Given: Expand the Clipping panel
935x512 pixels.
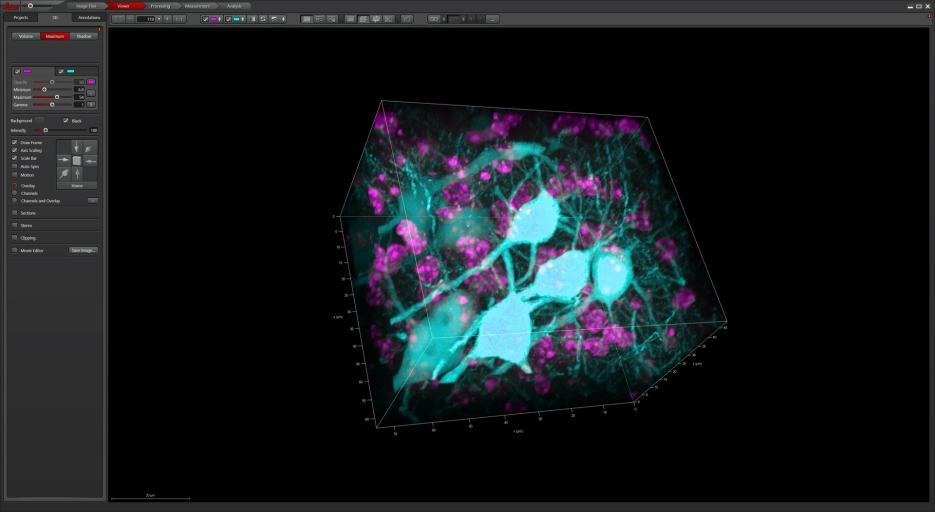Looking at the screenshot, I should coord(14,238).
